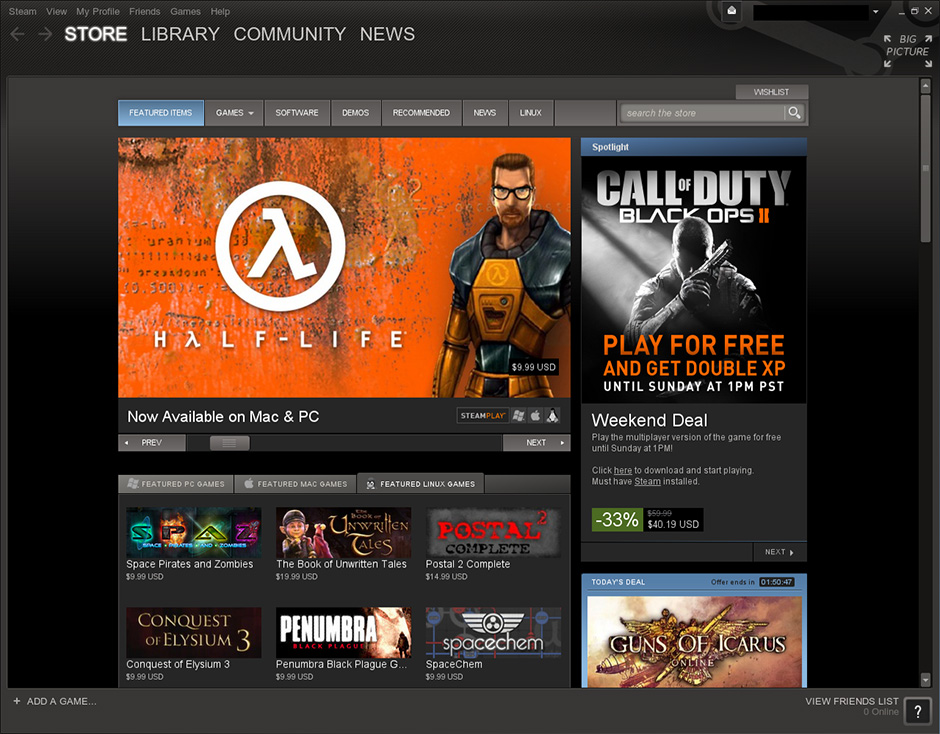The width and height of the screenshot is (940, 734).
Task: Open the News tab in store nav
Action: point(485,113)
